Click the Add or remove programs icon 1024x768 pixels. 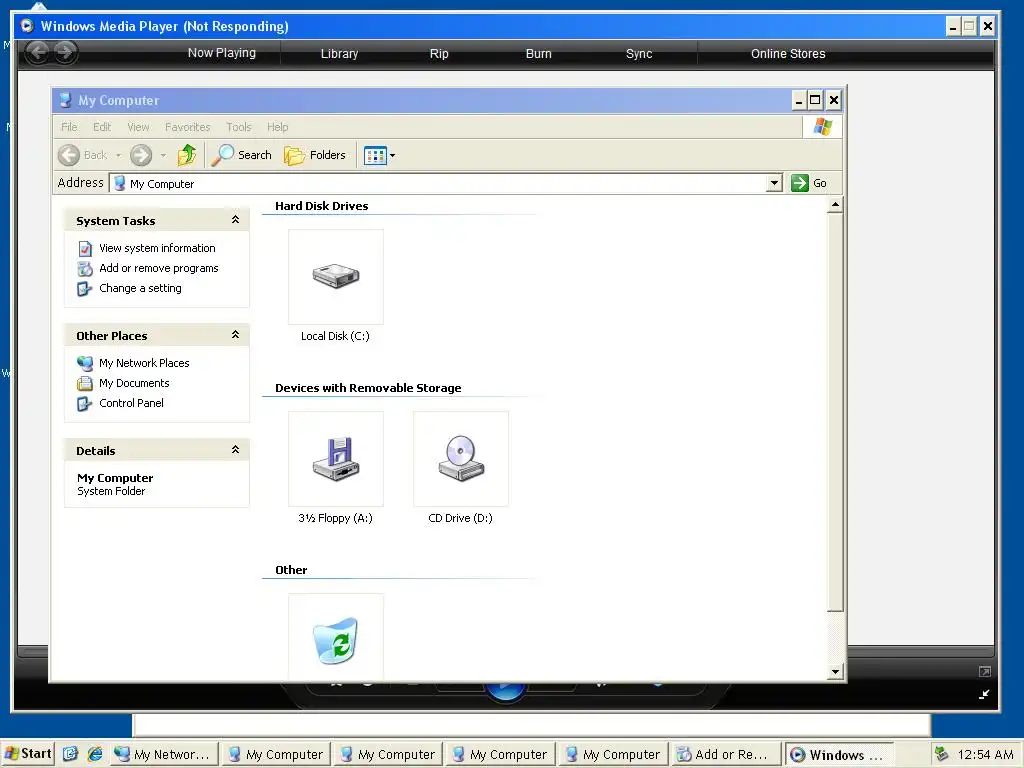[x=85, y=268]
